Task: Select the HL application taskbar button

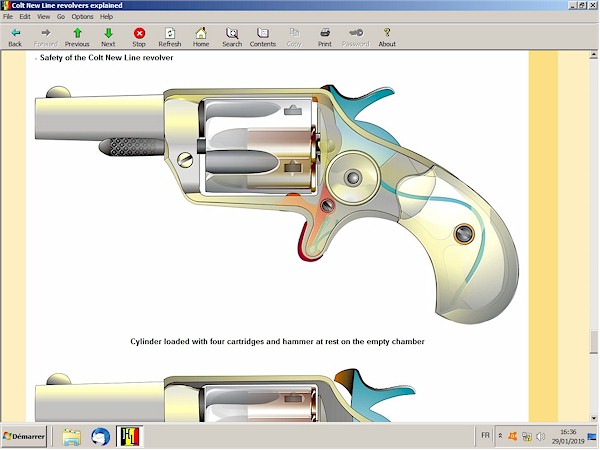Action: 130,437
